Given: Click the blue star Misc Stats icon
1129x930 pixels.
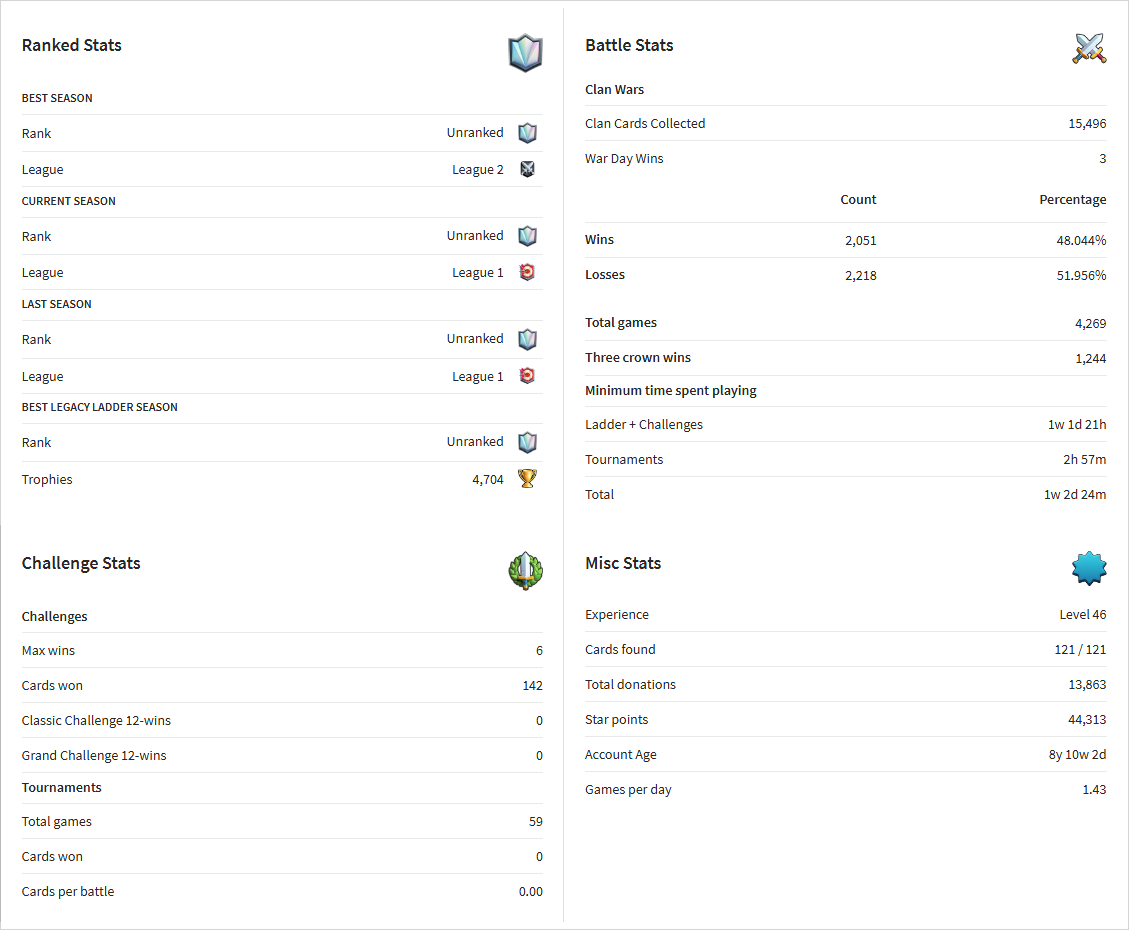Looking at the screenshot, I should [x=1089, y=568].
